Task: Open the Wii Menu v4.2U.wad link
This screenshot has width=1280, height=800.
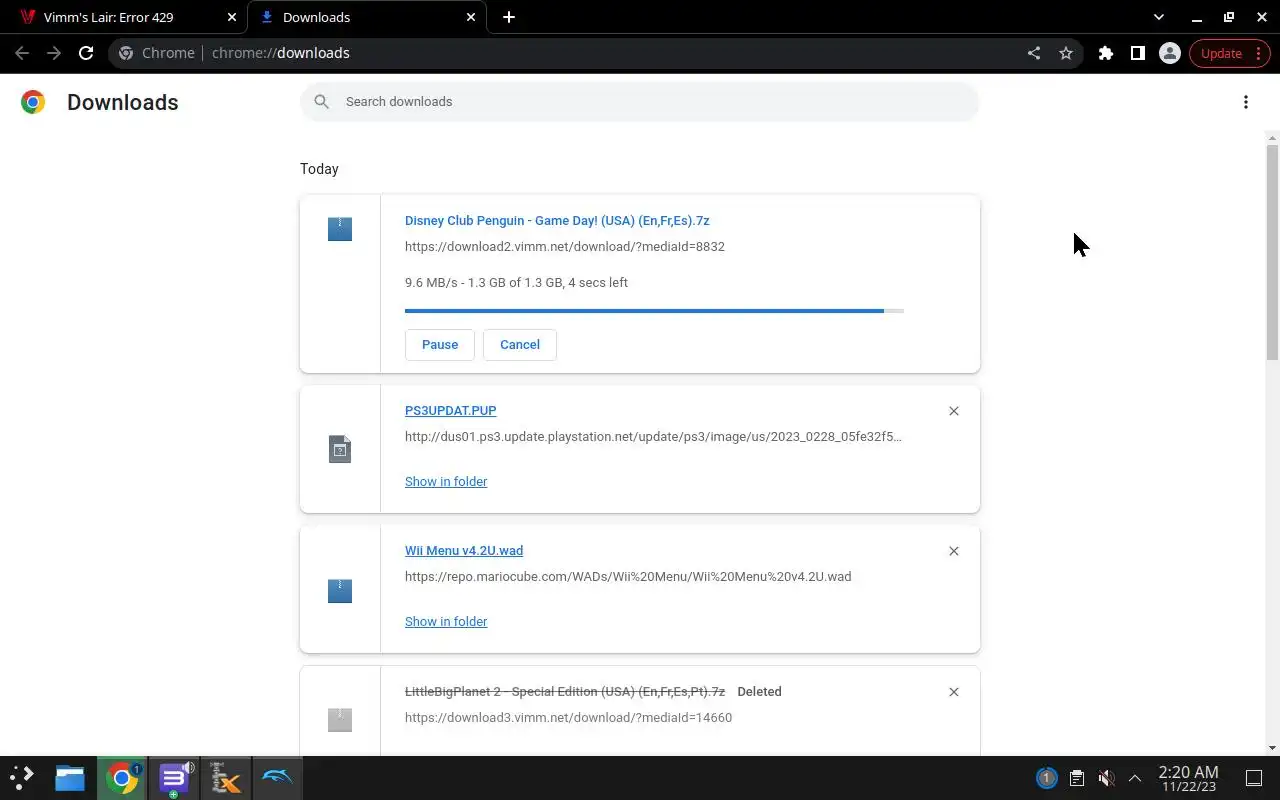Action: (x=464, y=551)
